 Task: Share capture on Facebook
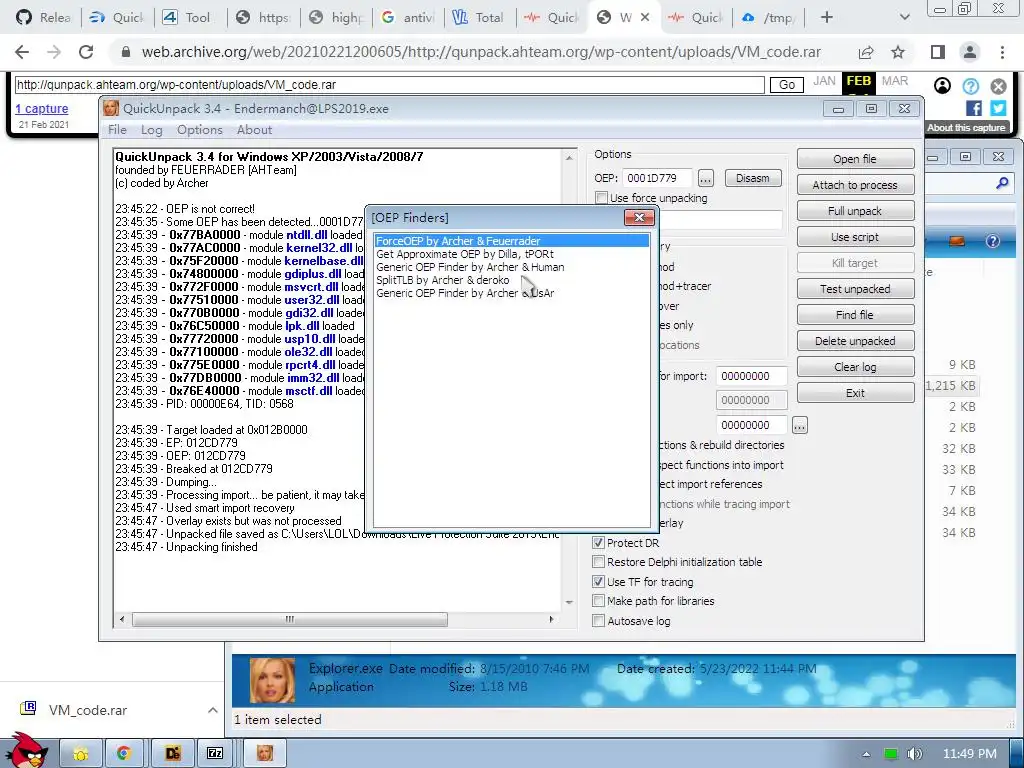pyautogui.click(x=974, y=108)
